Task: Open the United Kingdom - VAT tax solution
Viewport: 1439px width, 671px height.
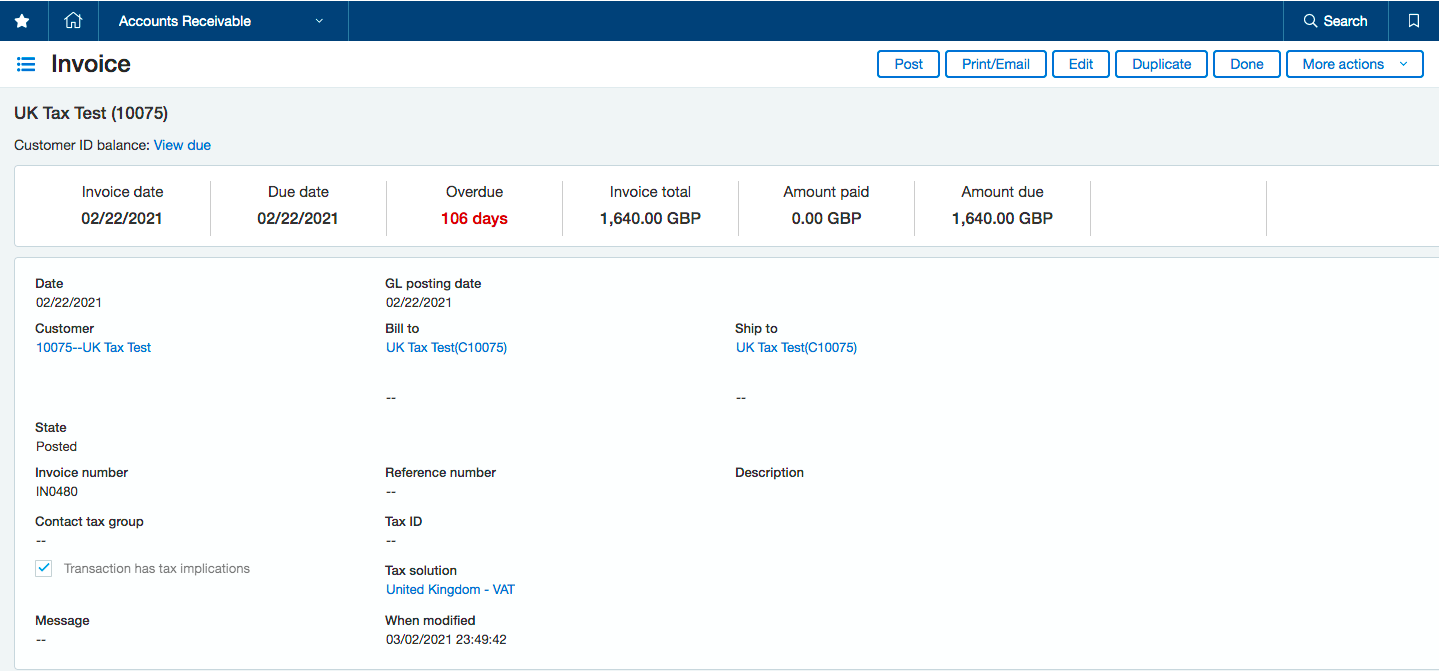Action: pyautogui.click(x=450, y=589)
